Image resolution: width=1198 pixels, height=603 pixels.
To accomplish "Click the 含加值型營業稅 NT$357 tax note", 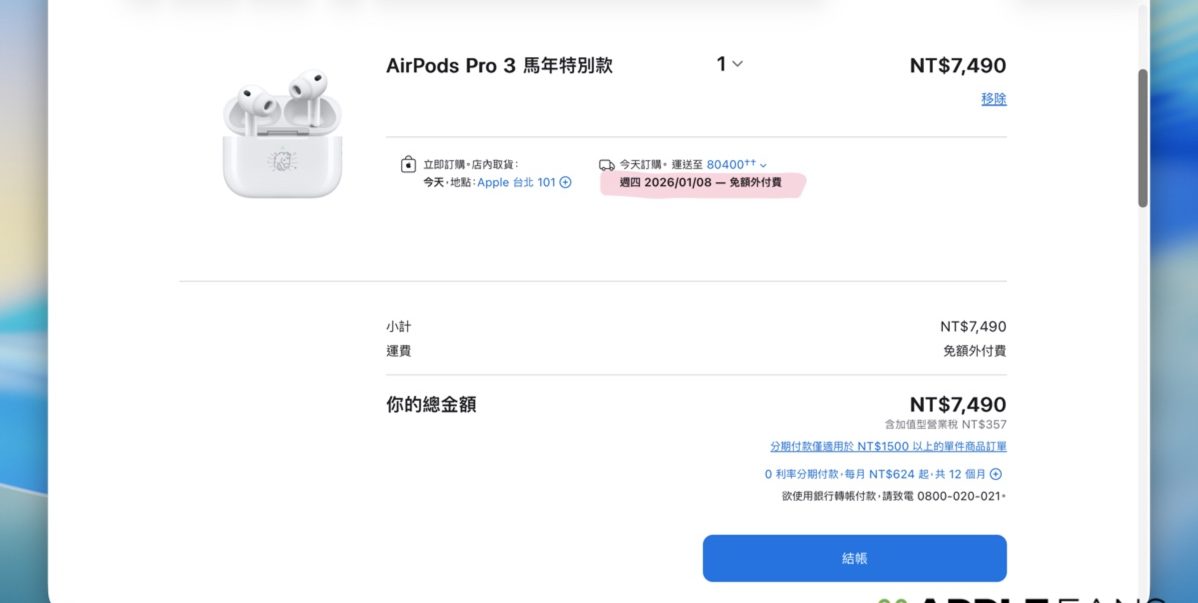I will (x=945, y=425).
